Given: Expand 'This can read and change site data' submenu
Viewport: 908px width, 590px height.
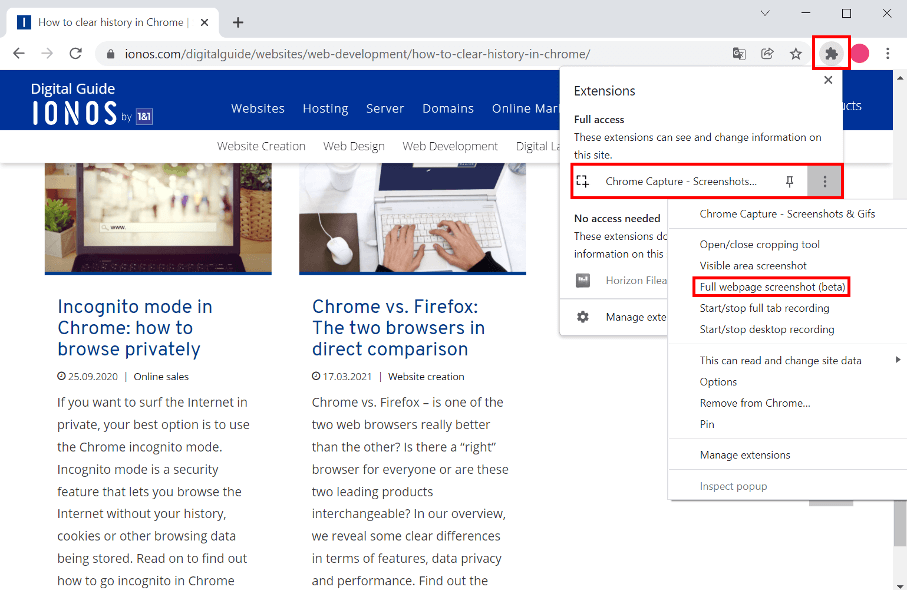Looking at the screenshot, I should coord(788,360).
